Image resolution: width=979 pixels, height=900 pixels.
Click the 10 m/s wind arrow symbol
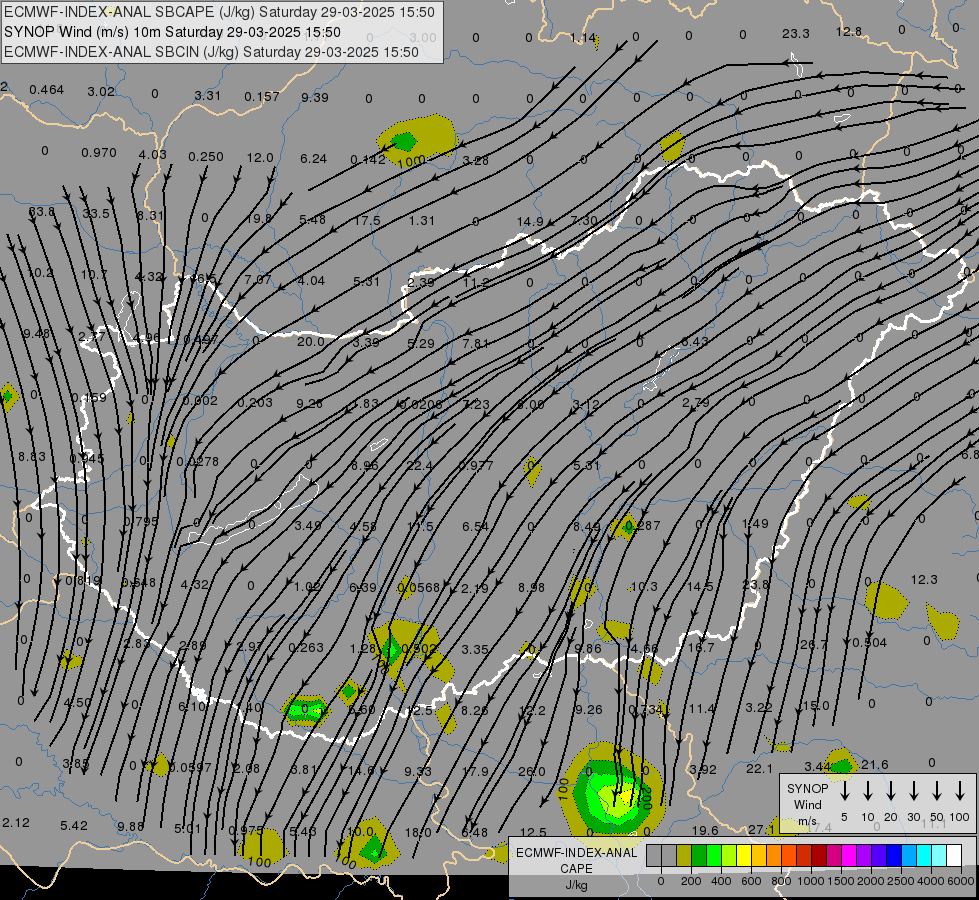[868, 791]
